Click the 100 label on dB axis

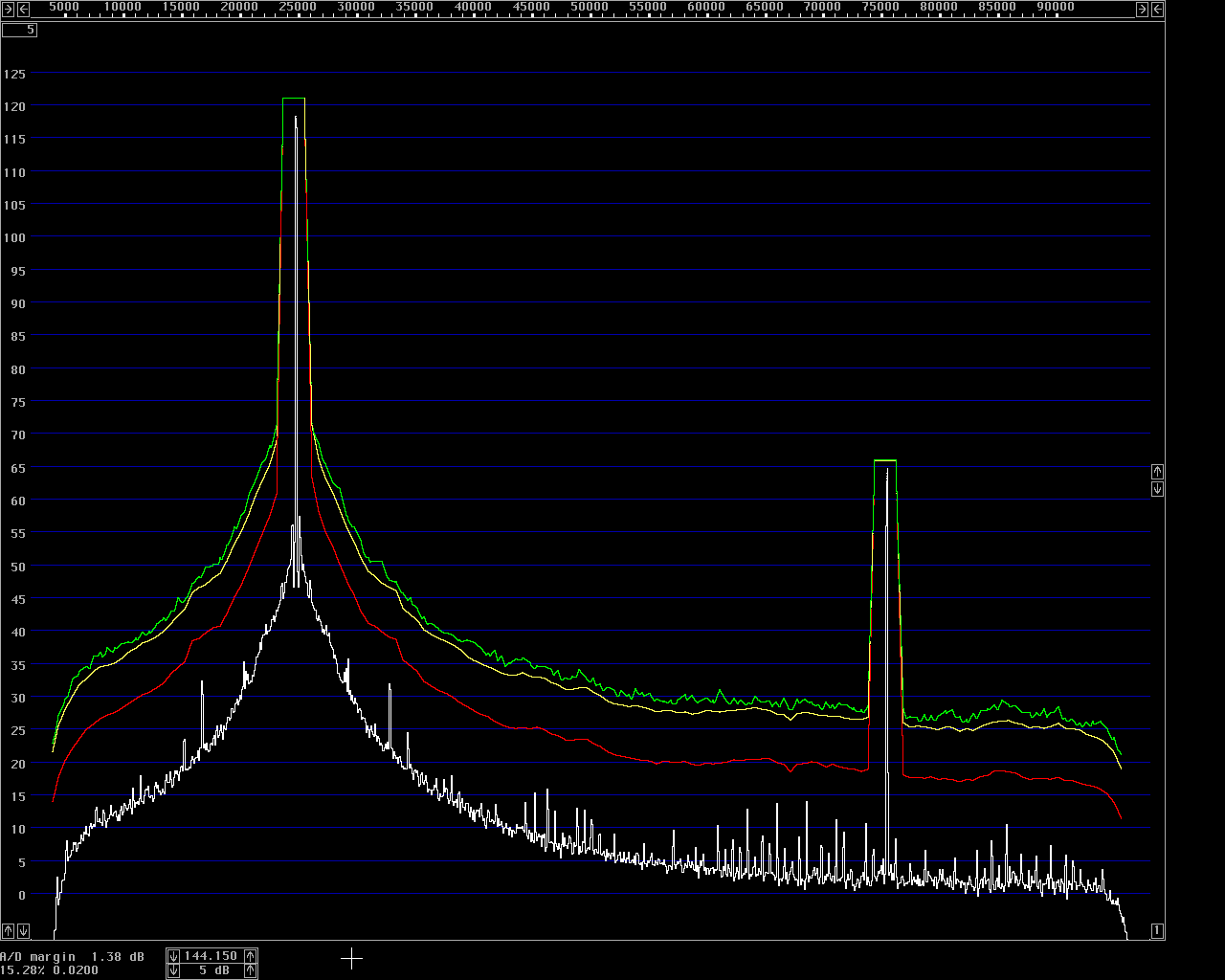pos(15,237)
